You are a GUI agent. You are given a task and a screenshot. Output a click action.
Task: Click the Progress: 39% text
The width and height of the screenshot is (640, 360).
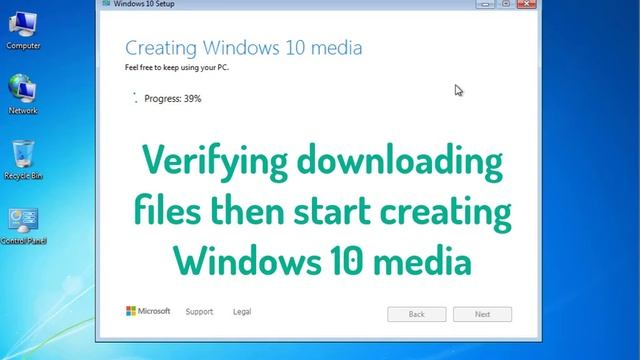173,98
